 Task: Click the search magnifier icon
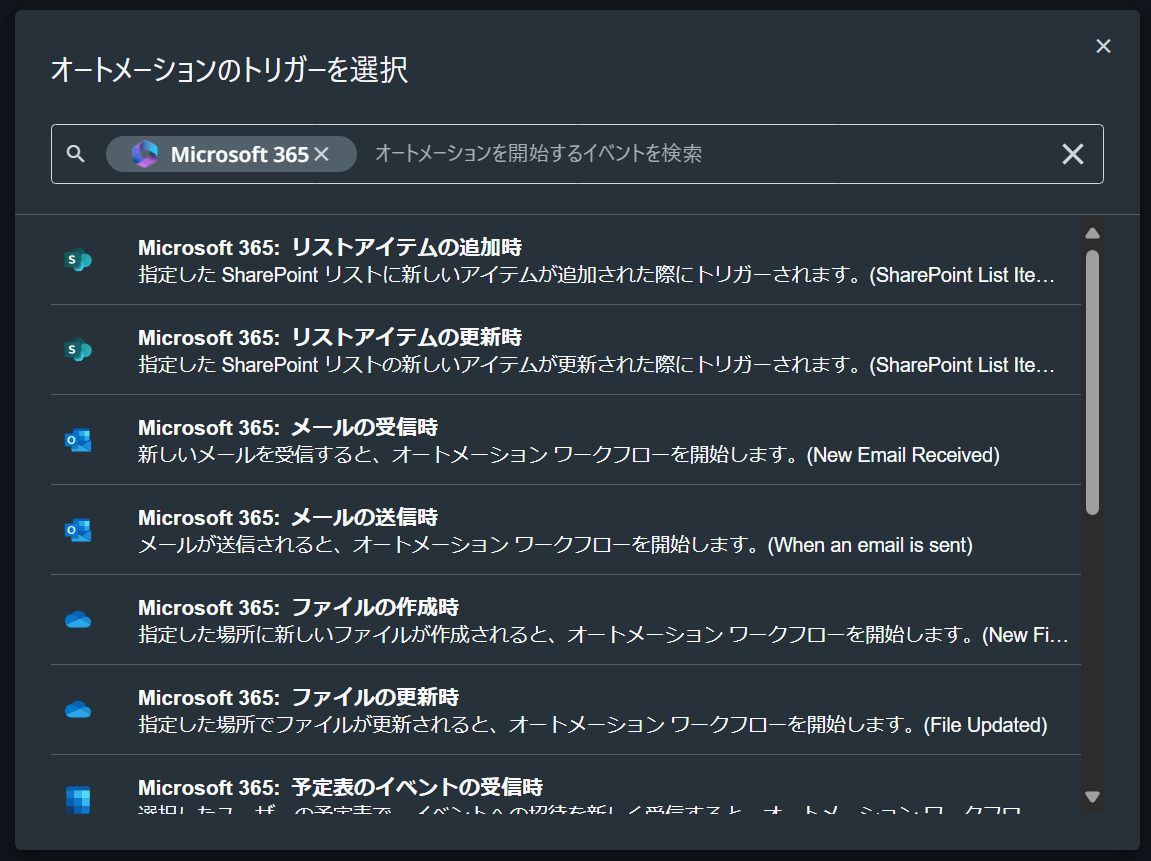click(x=76, y=153)
